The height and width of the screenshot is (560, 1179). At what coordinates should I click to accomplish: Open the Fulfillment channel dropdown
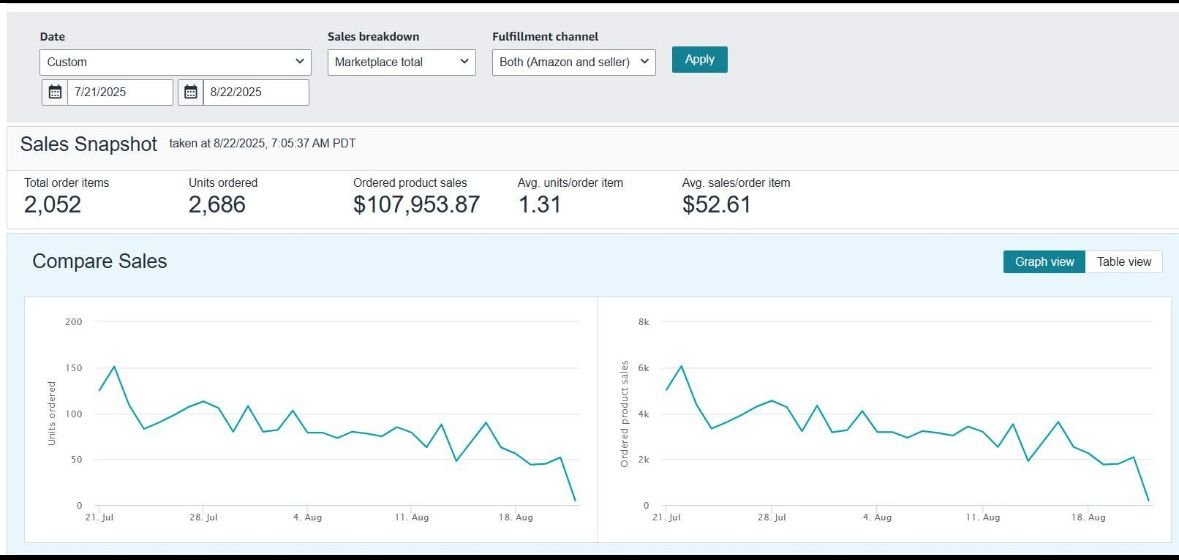[574, 62]
